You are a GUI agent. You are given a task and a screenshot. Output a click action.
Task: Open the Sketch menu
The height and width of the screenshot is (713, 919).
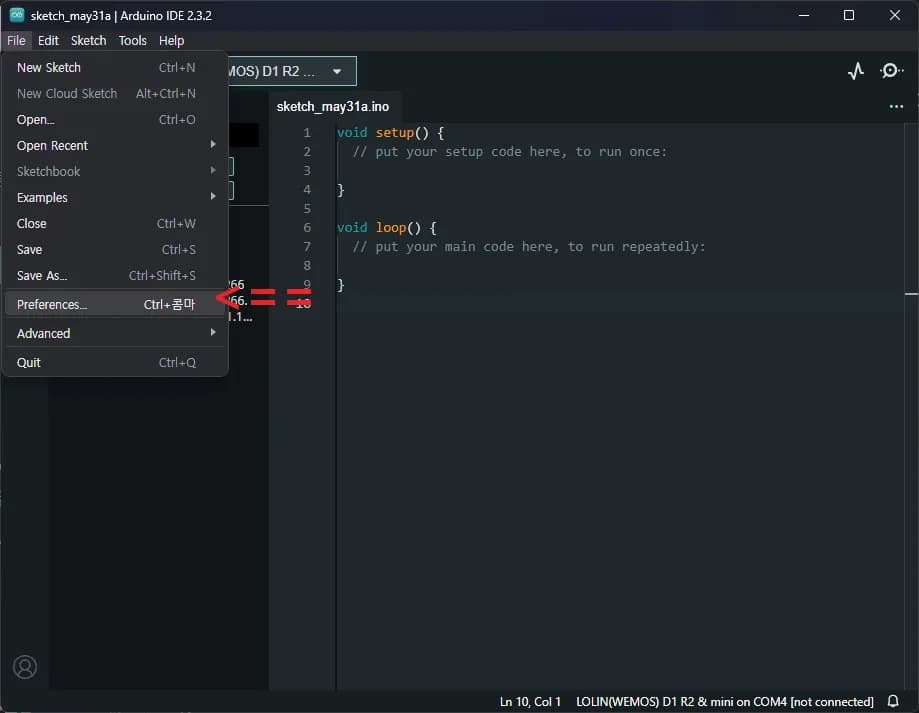(x=88, y=40)
